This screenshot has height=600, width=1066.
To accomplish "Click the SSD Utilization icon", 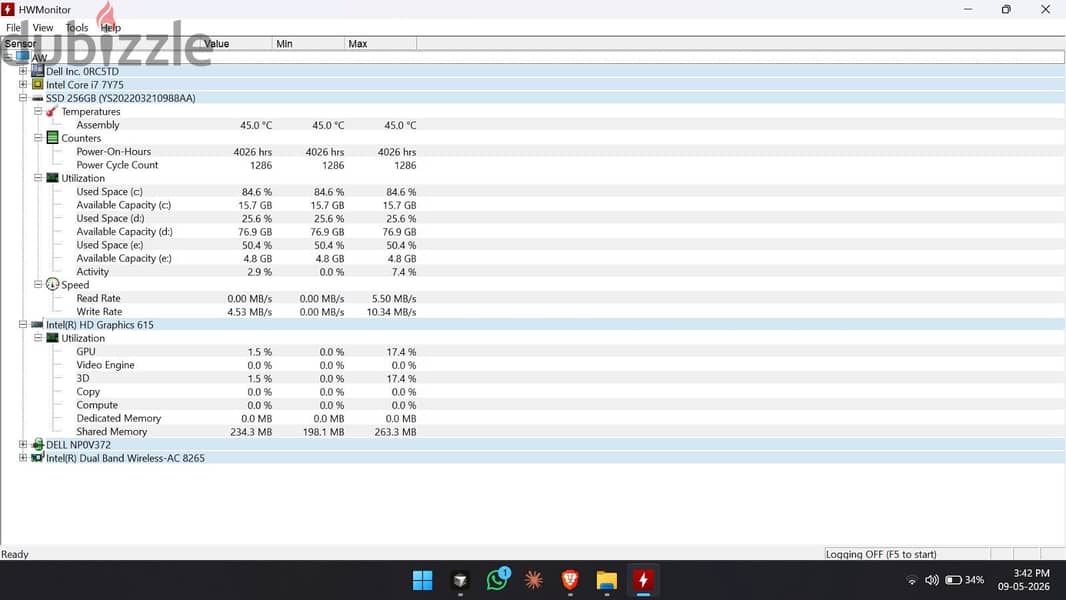I will [x=52, y=178].
